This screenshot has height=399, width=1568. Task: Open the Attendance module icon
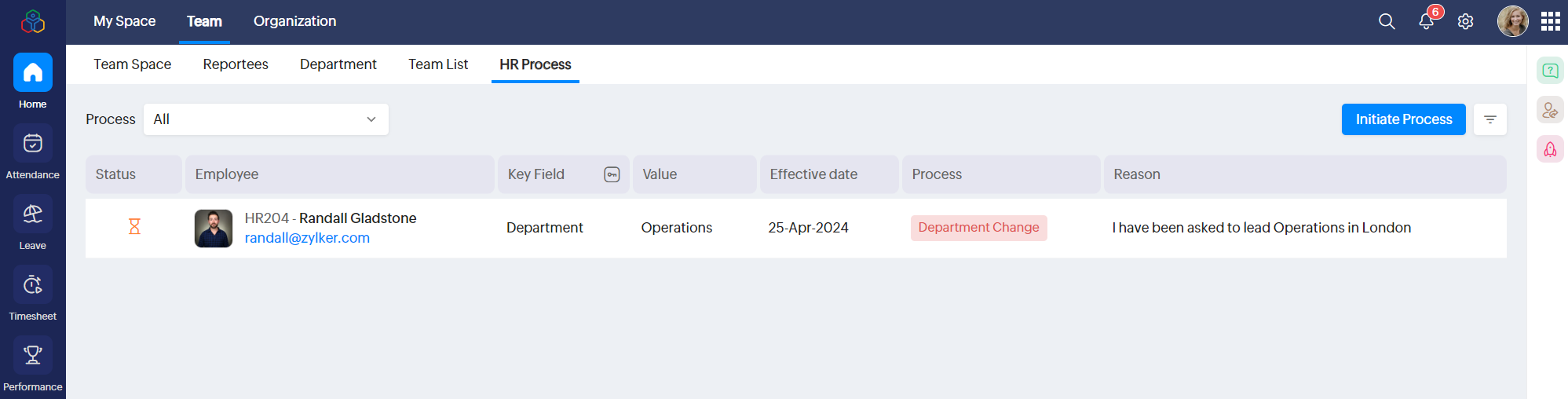click(x=33, y=143)
